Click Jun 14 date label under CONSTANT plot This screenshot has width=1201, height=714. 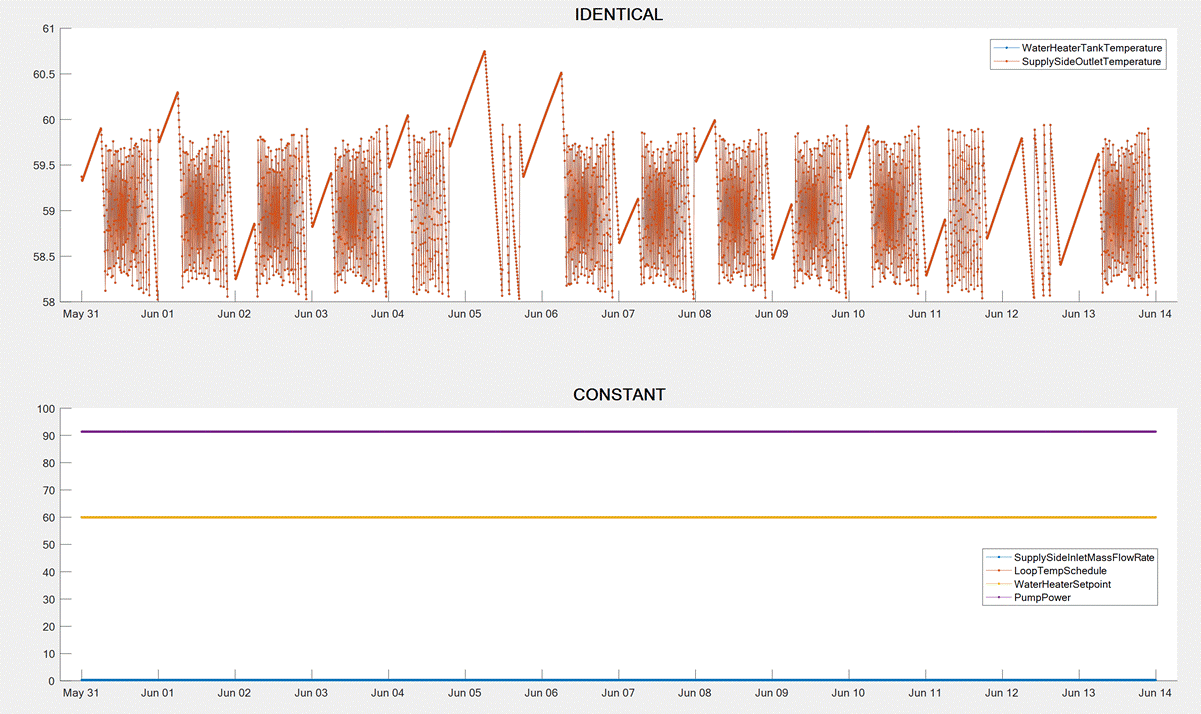(1156, 692)
